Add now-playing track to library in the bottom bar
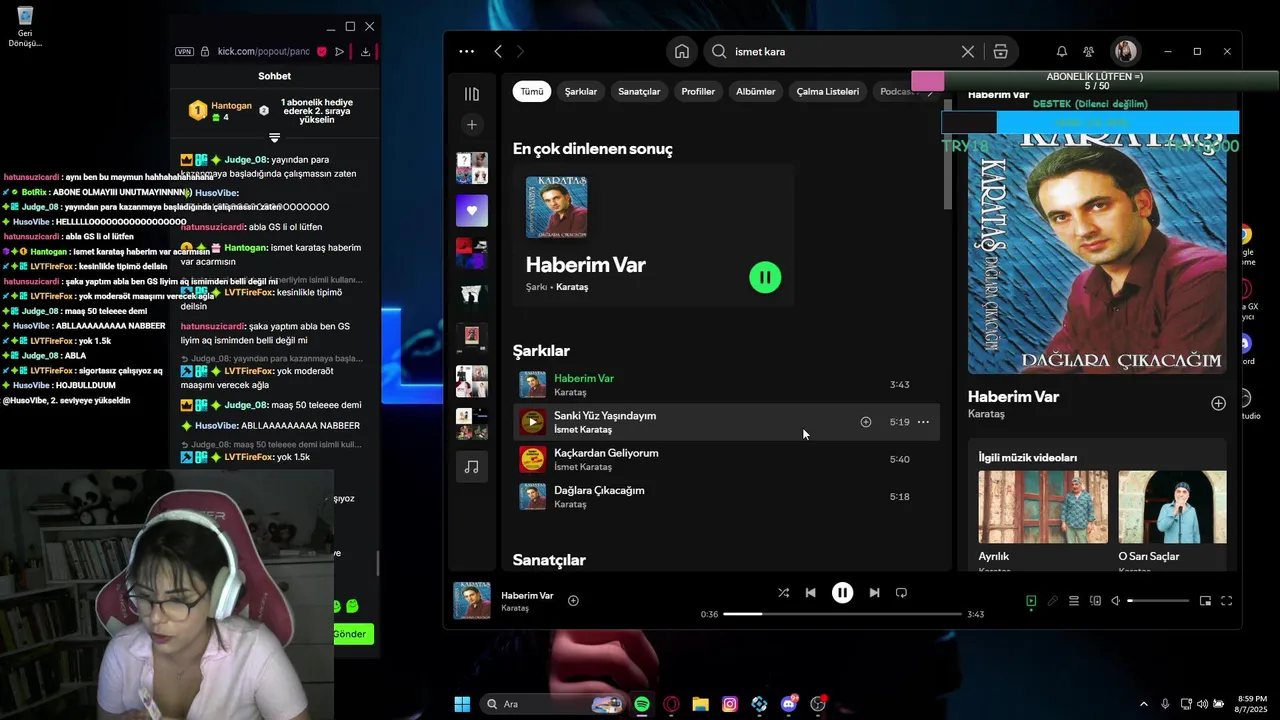1280x720 pixels. 573,600
